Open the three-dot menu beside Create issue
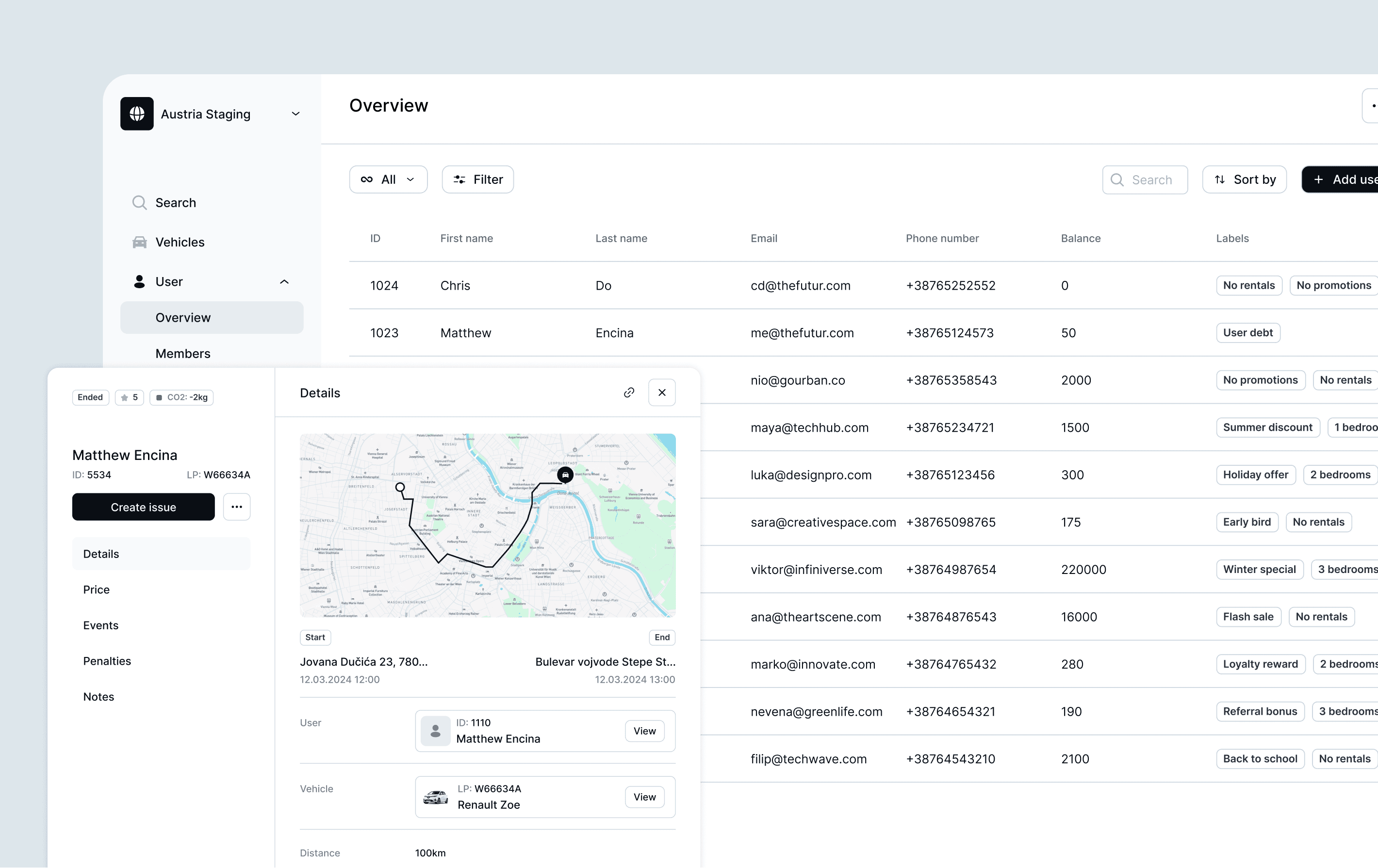Image resolution: width=1378 pixels, height=868 pixels. [236, 507]
